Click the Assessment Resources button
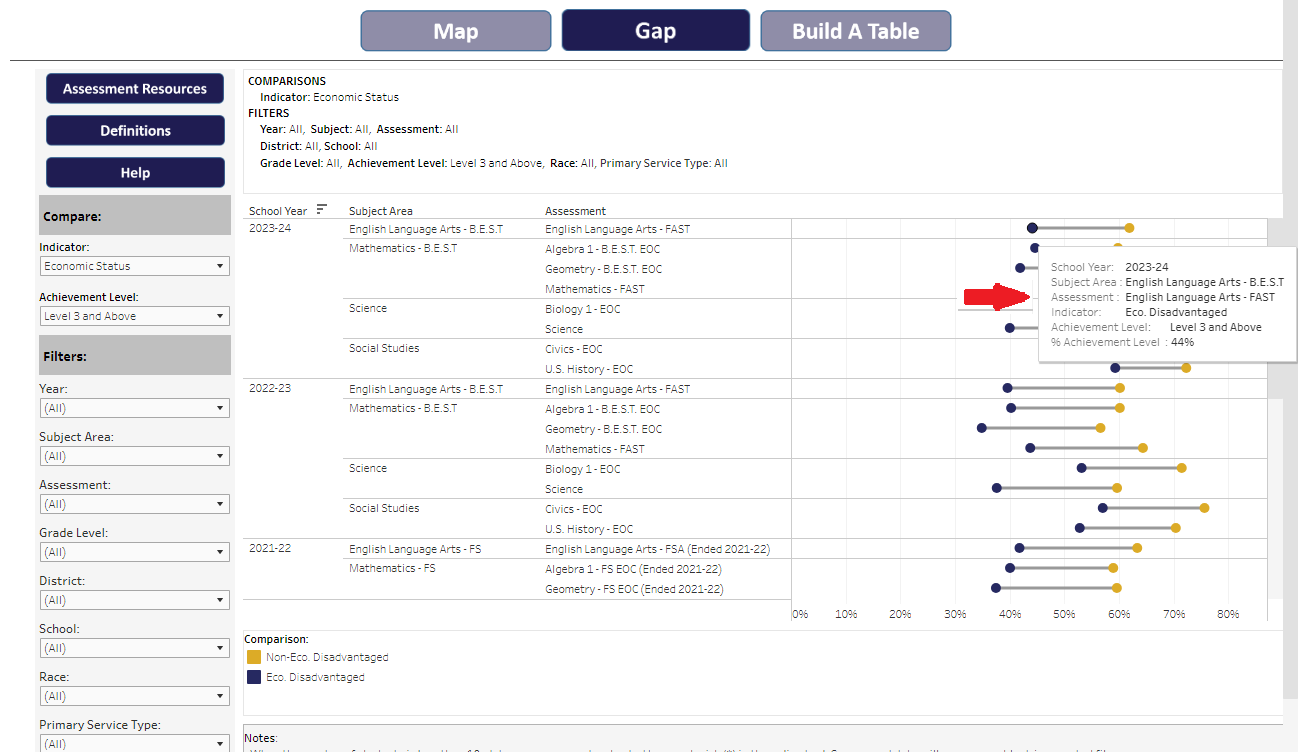1301x752 pixels. (x=135, y=88)
